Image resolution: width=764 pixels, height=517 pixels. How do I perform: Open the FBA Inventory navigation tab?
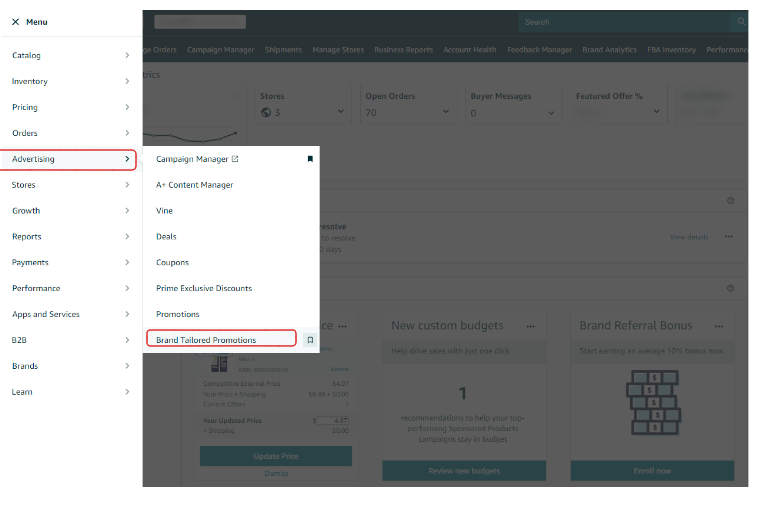(671, 50)
